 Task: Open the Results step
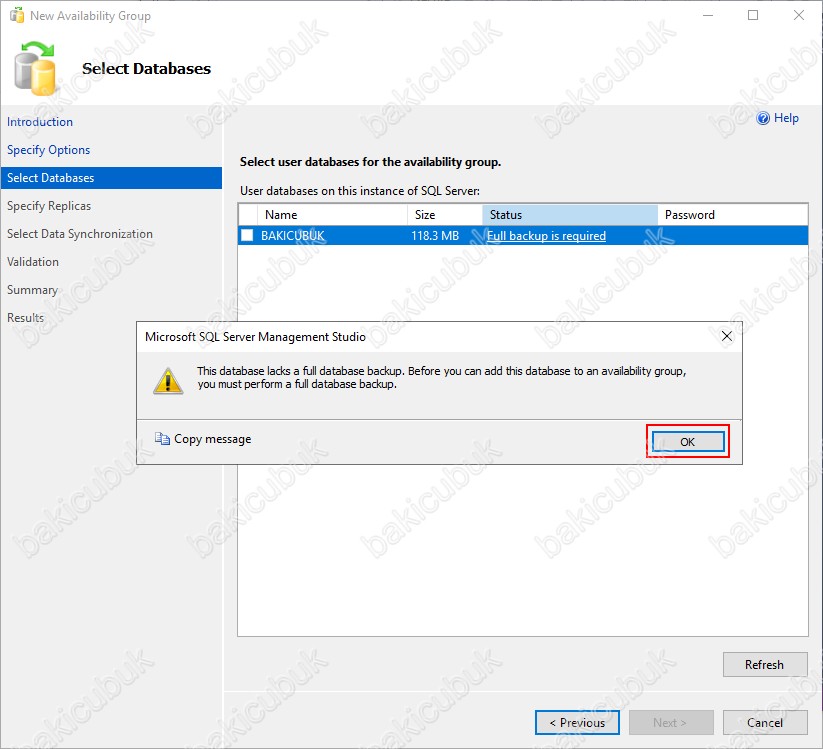(x=25, y=318)
